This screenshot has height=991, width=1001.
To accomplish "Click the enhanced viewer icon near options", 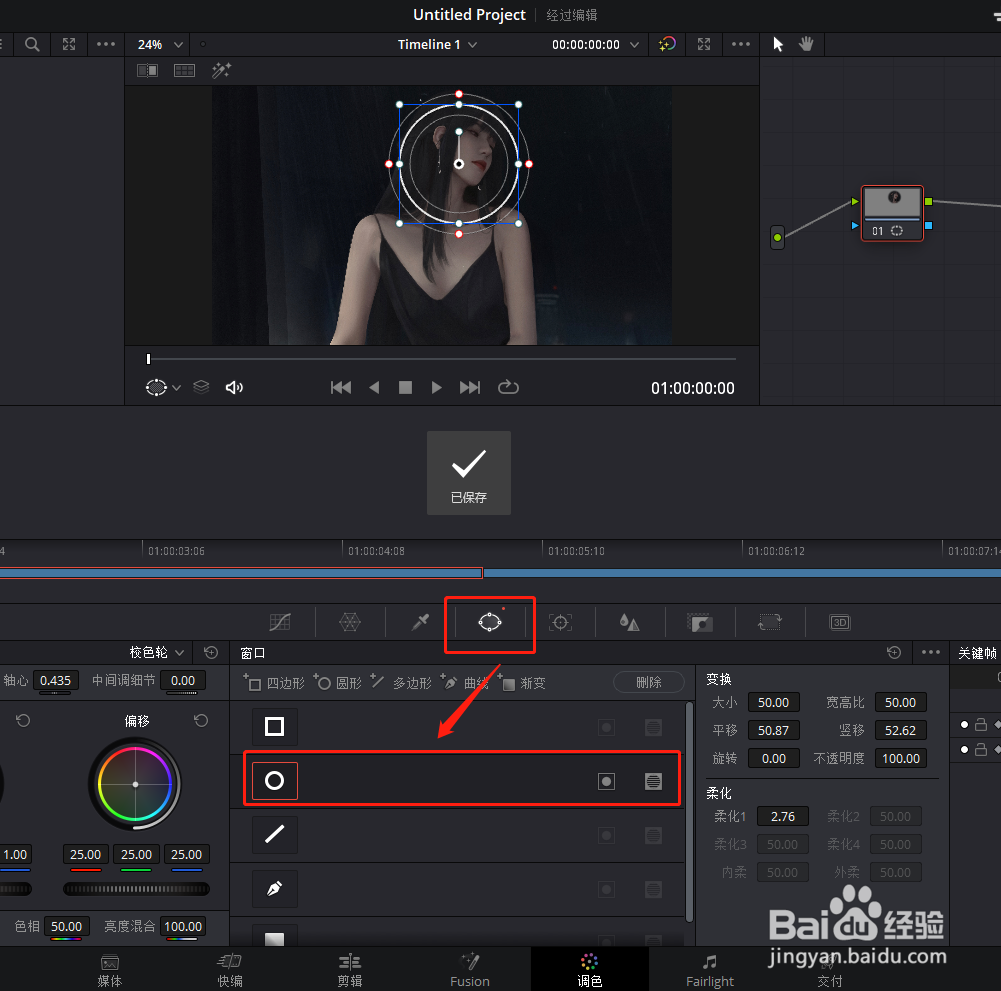I will pyautogui.click(x=704, y=44).
